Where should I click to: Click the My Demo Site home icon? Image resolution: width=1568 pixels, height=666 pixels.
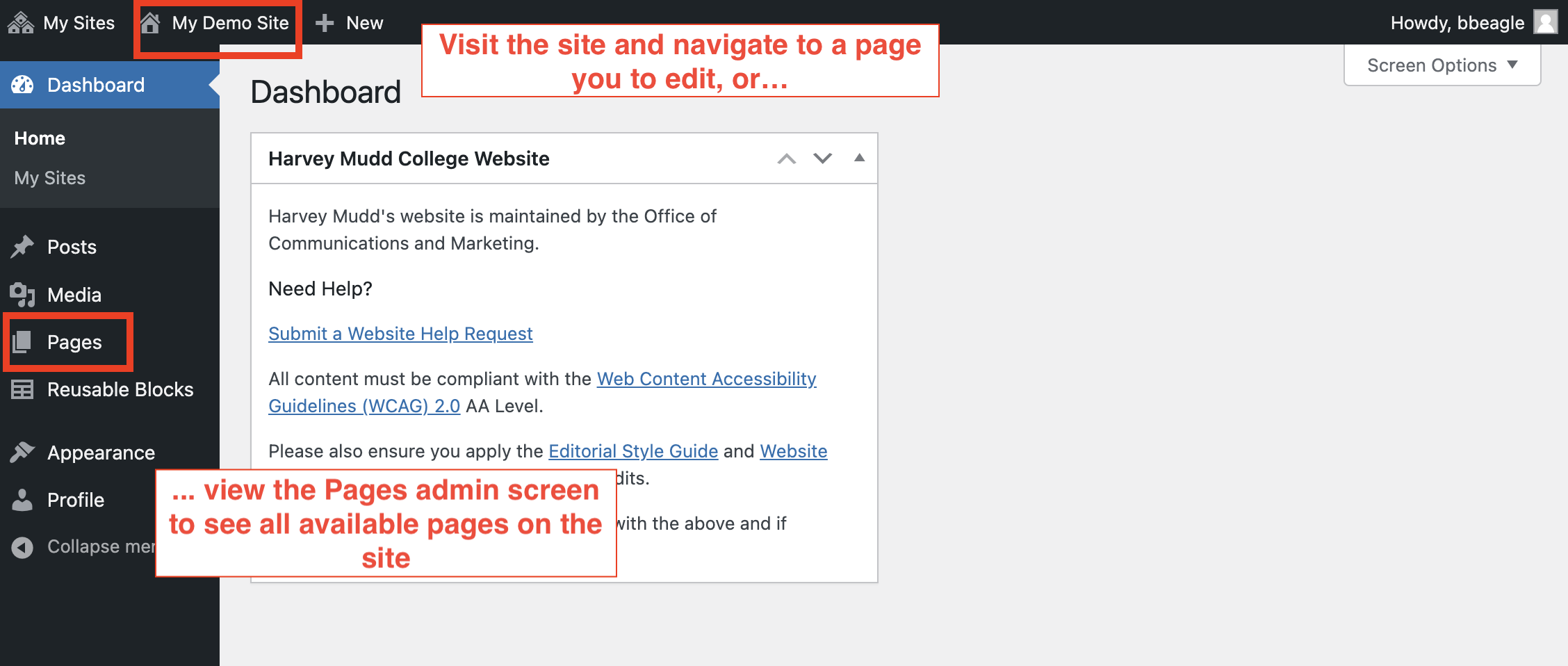[x=150, y=23]
